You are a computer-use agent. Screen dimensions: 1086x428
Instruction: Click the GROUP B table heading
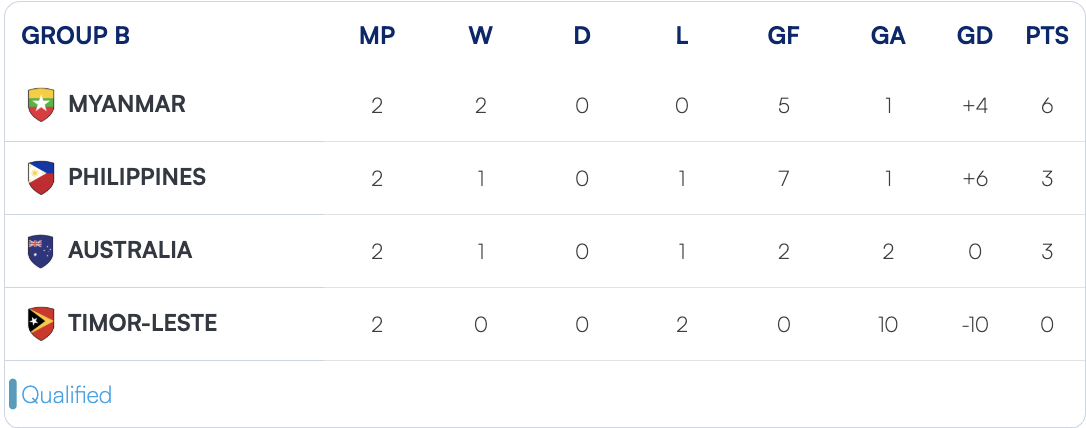click(x=76, y=36)
